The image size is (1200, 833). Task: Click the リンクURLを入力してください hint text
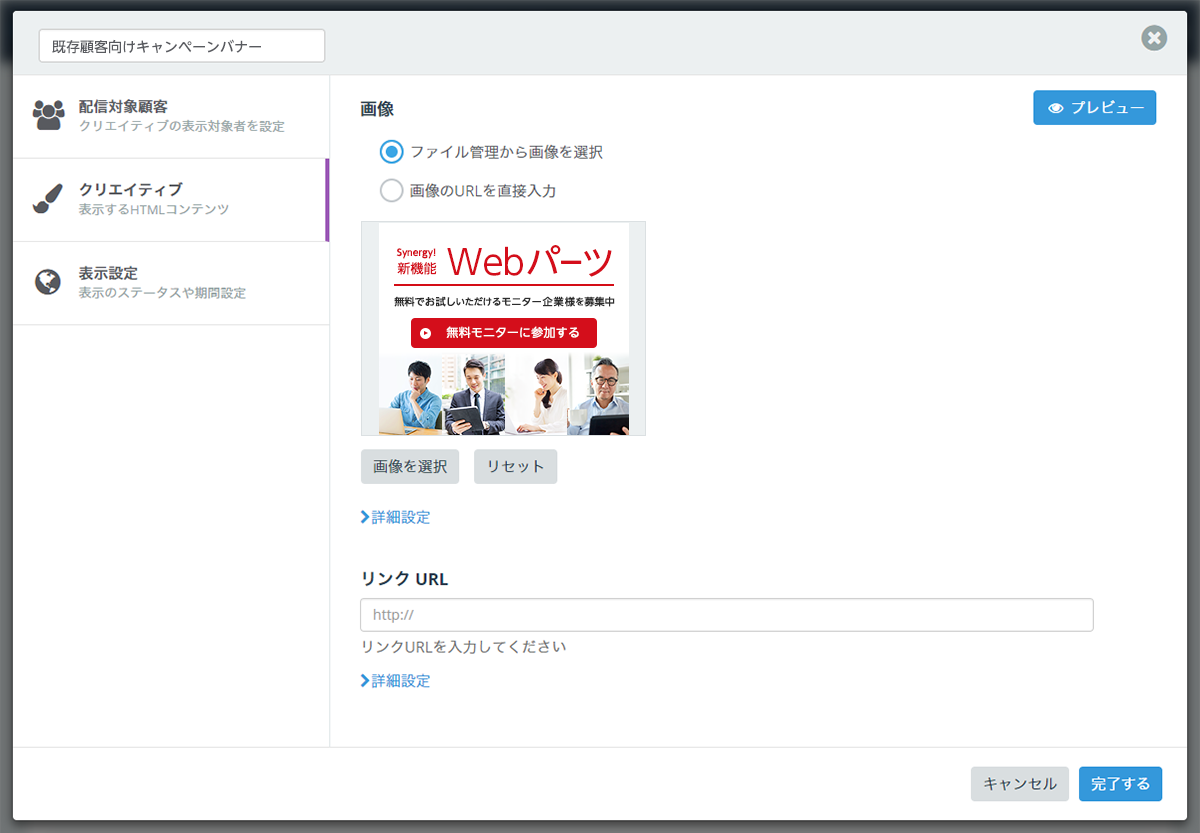click(463, 647)
